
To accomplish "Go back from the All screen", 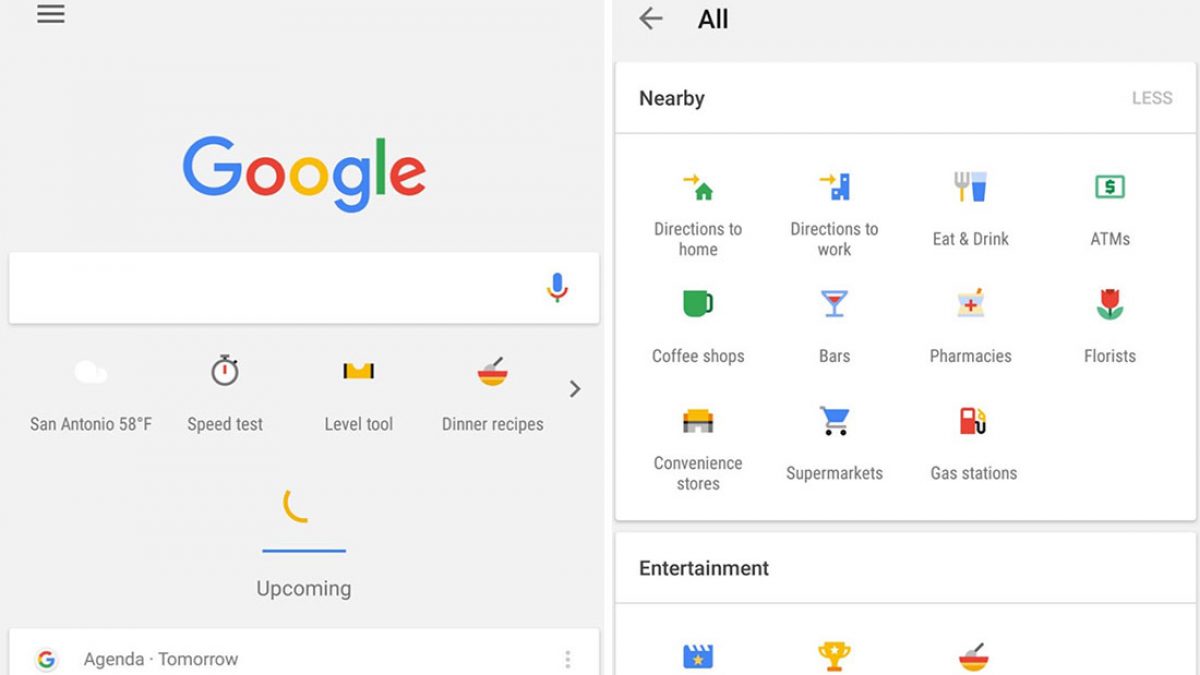I will tap(651, 18).
